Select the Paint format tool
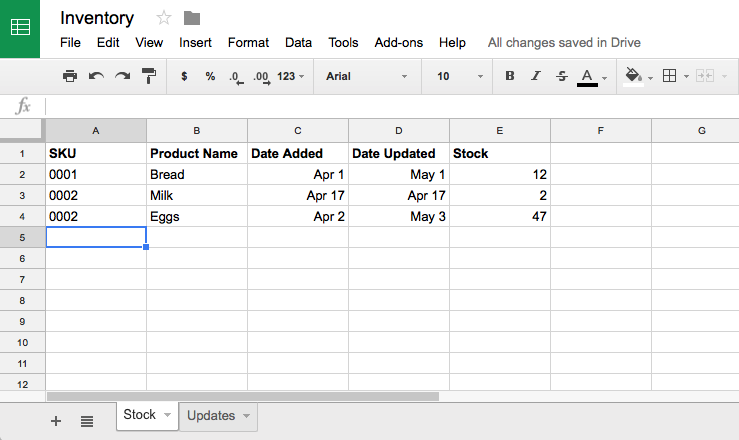This screenshot has height=440, width=739. point(148,76)
